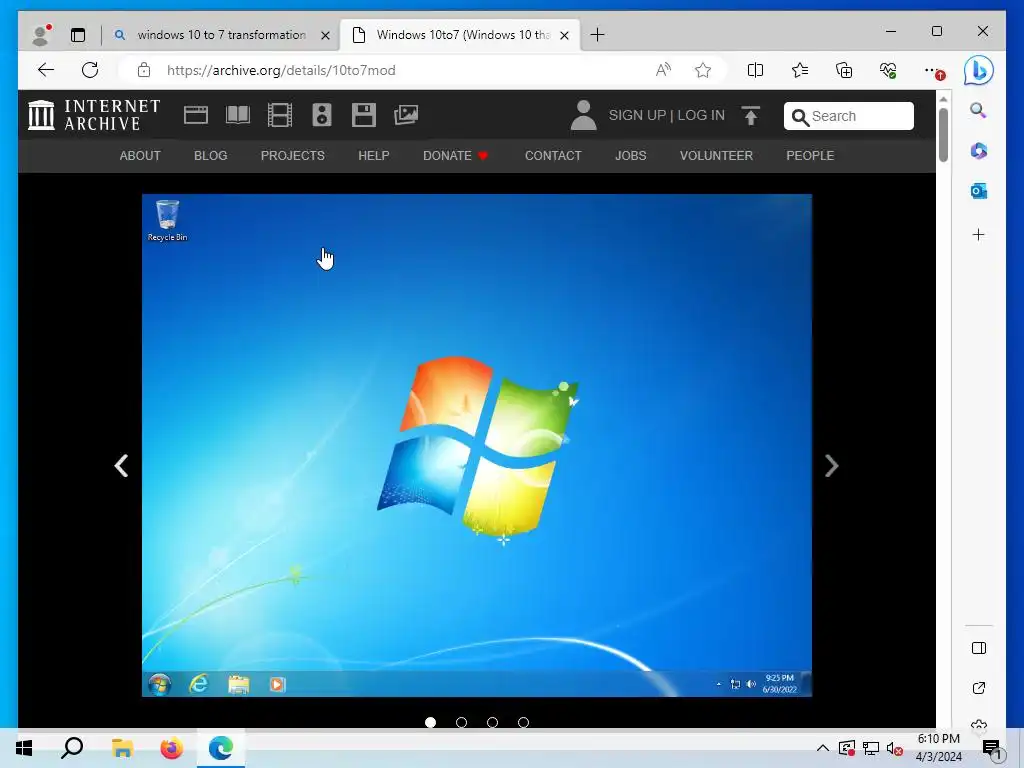The height and width of the screenshot is (768, 1024).
Task: Select the third carousel dot
Action: [492, 722]
